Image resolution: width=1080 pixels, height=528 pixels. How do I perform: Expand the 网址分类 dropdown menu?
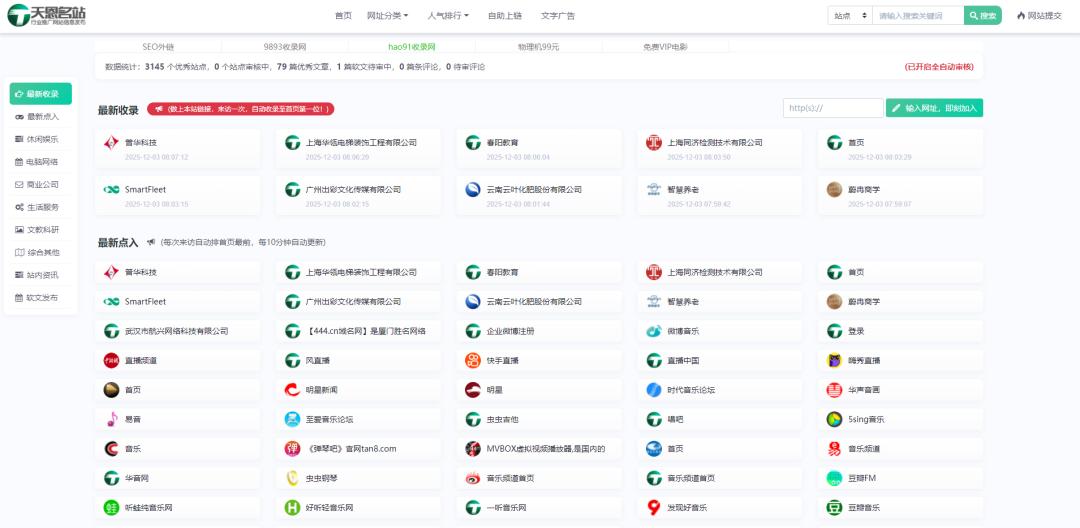[x=387, y=15]
